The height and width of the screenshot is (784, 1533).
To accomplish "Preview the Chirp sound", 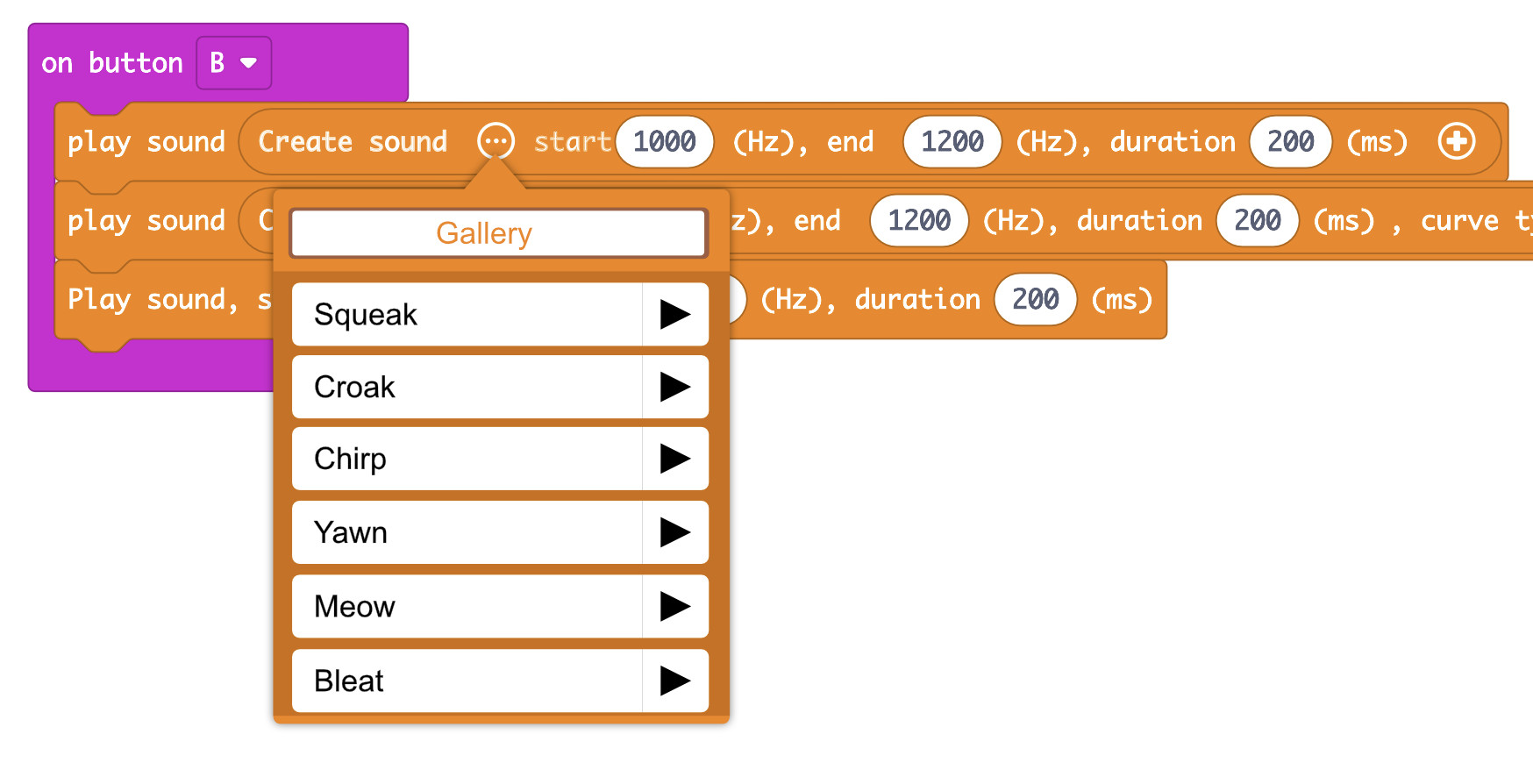I will point(676,459).
